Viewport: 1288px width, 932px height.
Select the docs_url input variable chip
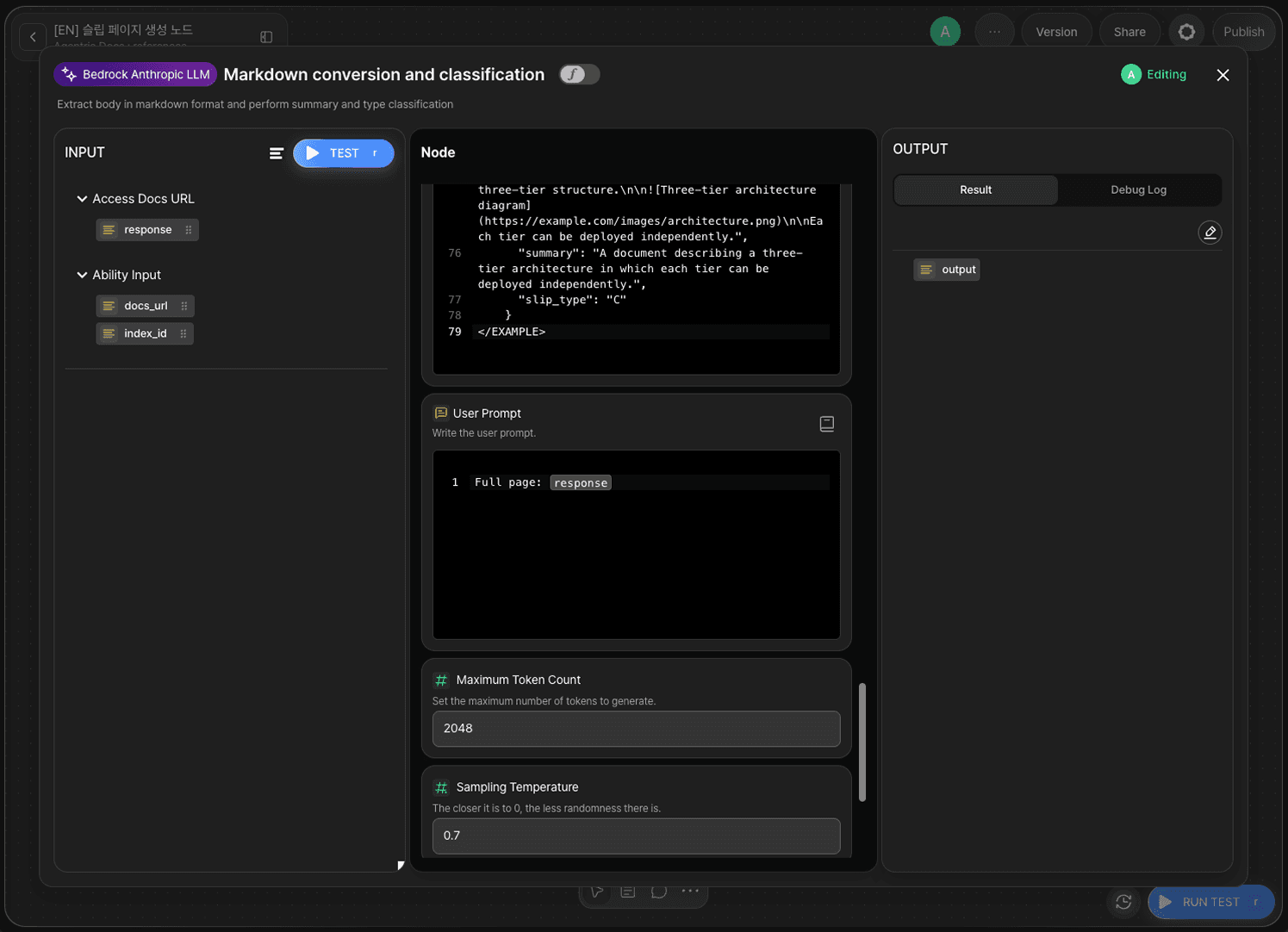(x=145, y=306)
